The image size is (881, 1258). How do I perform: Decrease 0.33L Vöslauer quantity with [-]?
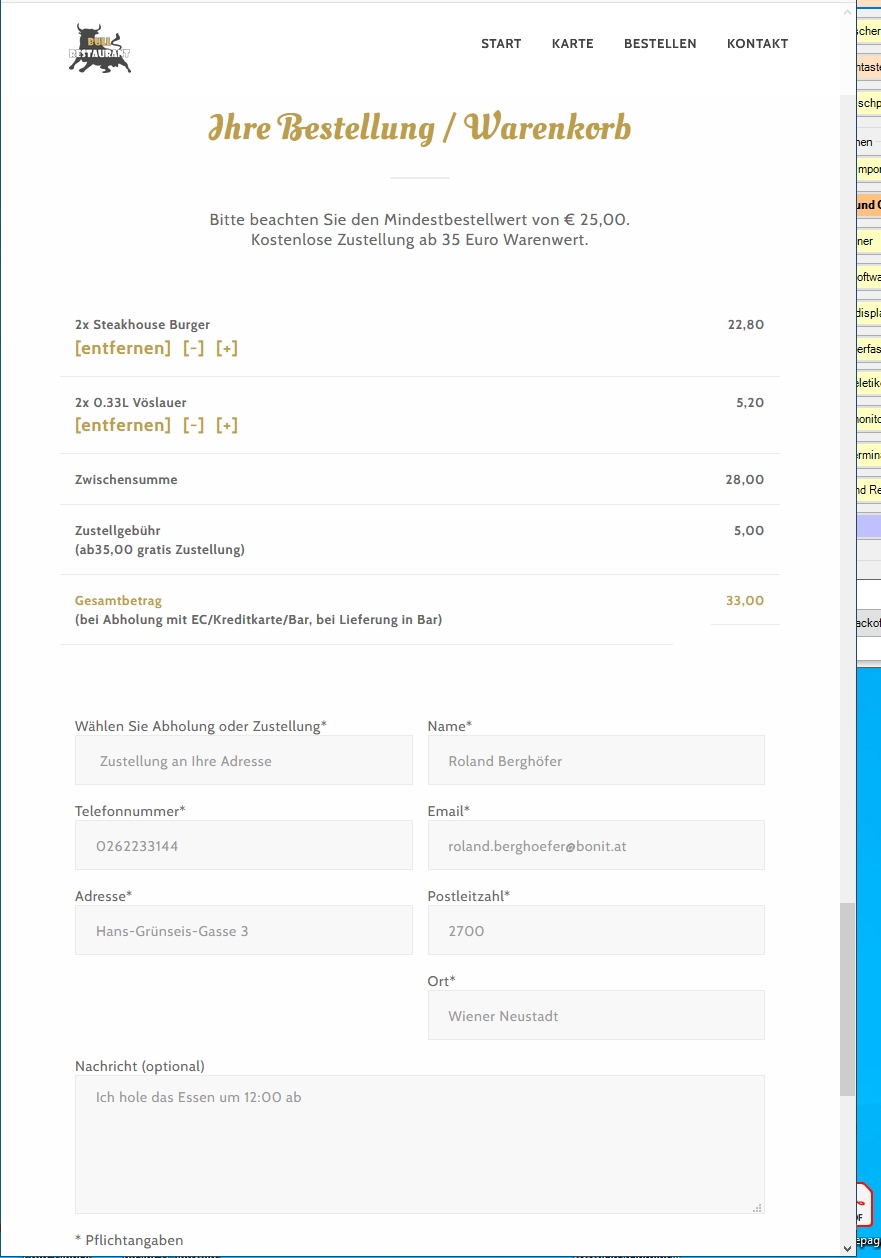(x=193, y=425)
